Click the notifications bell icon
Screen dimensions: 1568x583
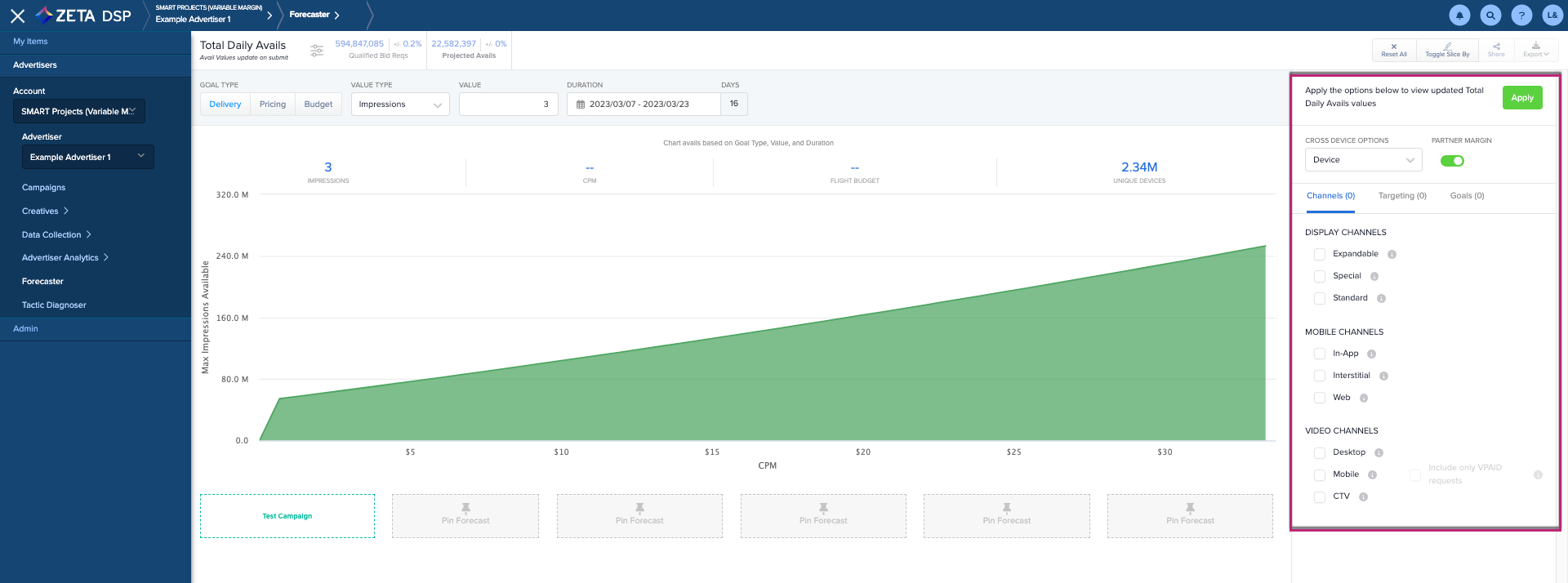1459,16
